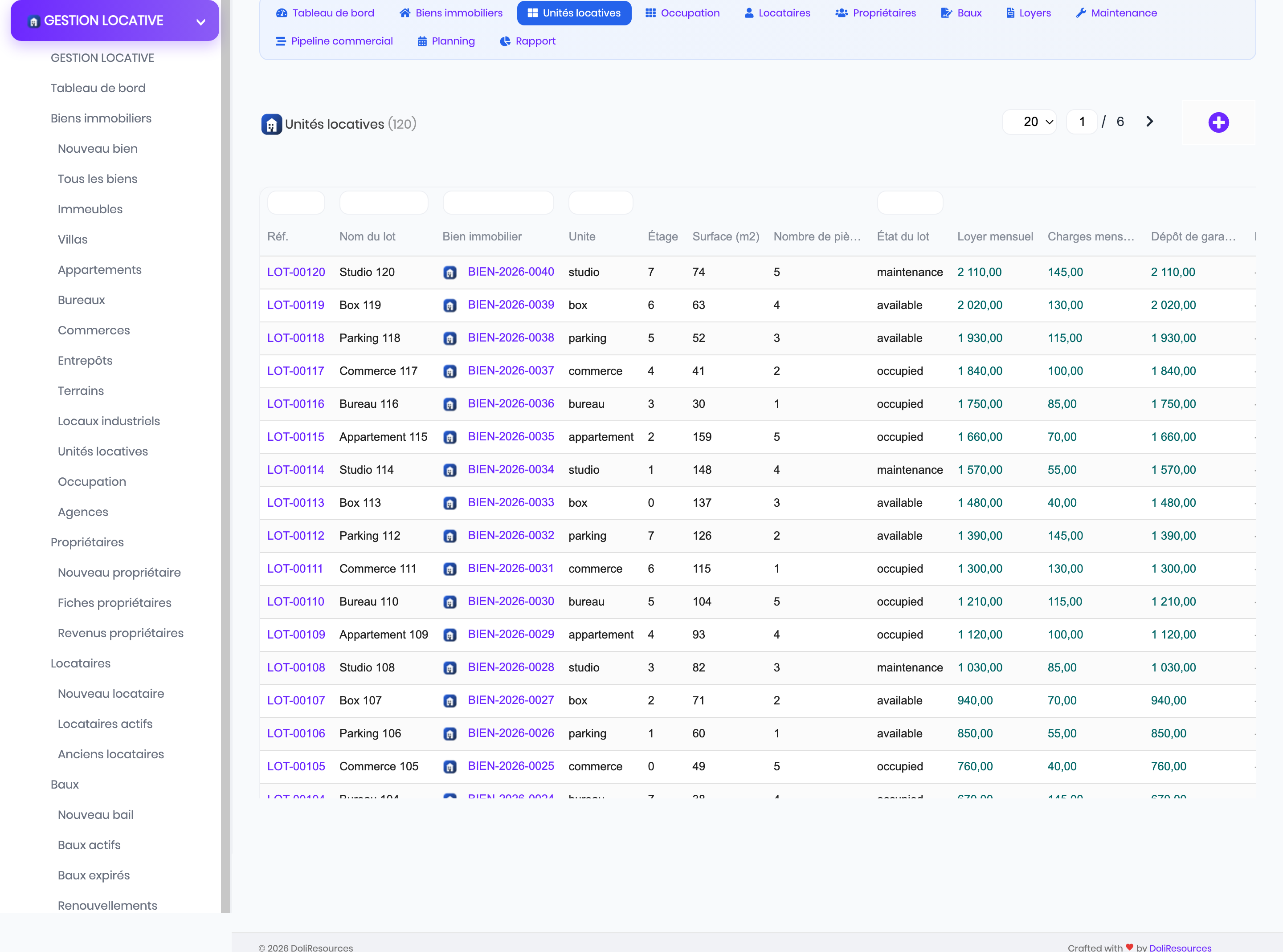Open the État du lot filter box
The image size is (1283, 952).
910,203
